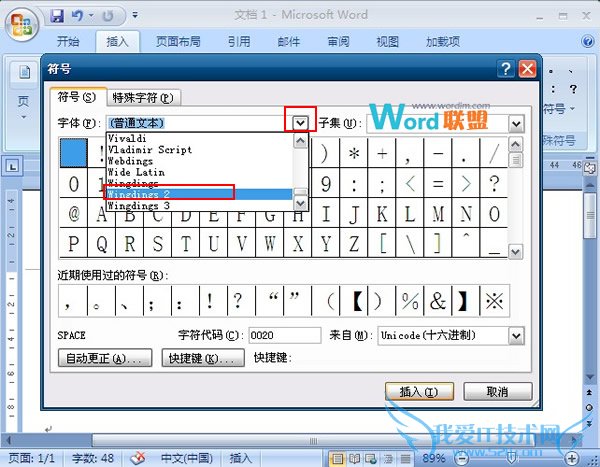
Task: Click the 自动更正(A)... button
Action: (x=105, y=358)
